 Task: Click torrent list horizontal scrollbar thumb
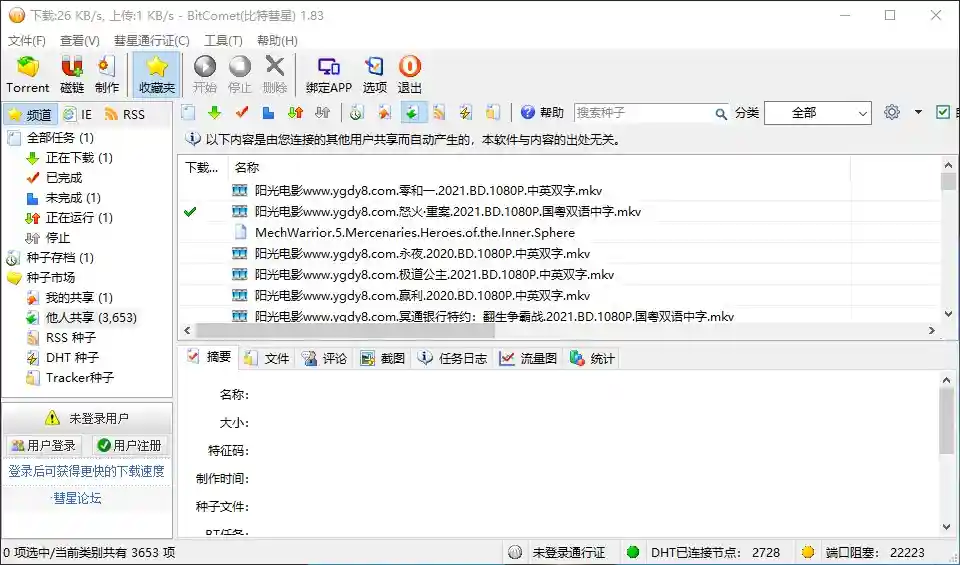(x=345, y=331)
